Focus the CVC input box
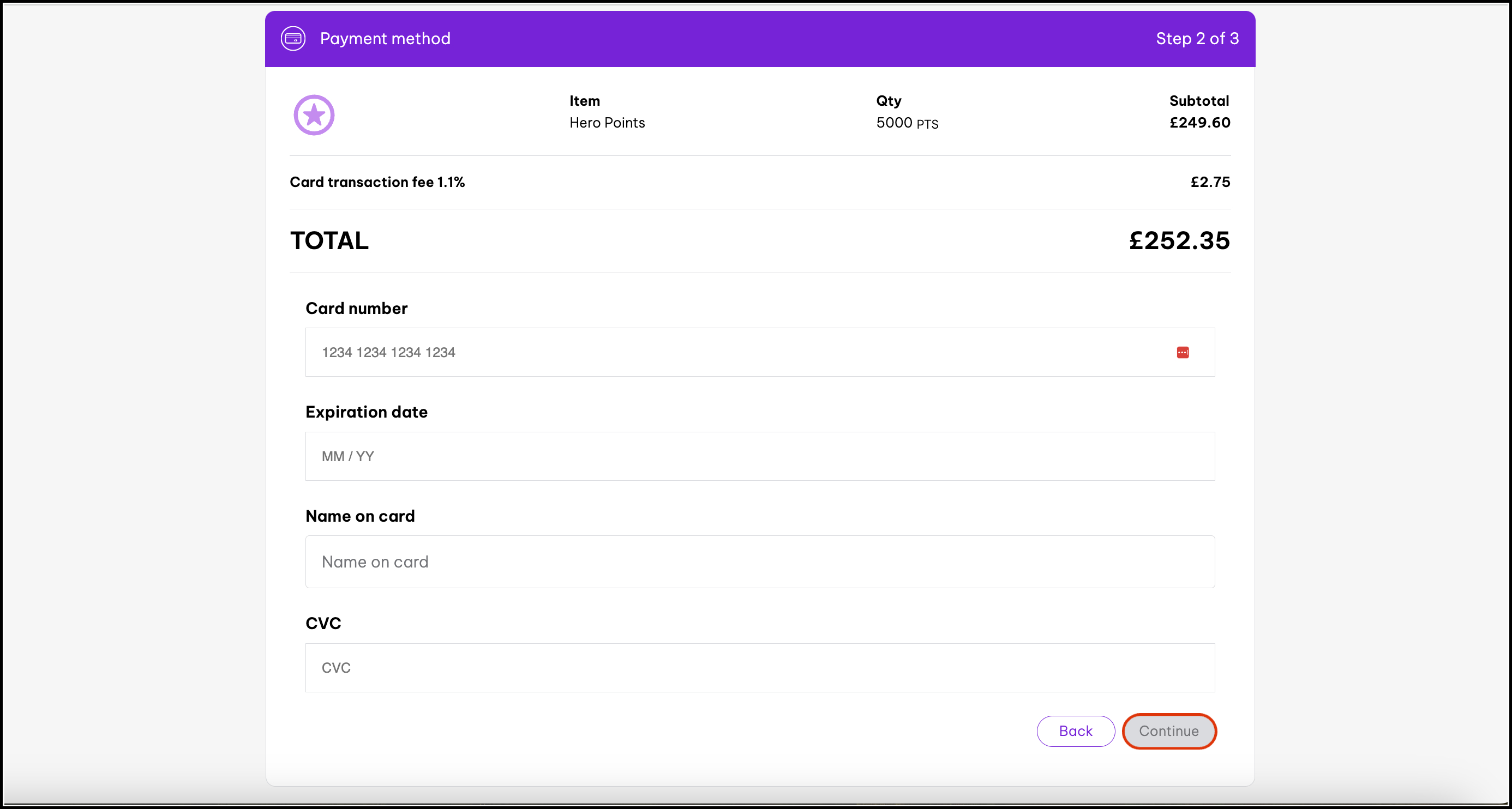1512x809 pixels. (x=759, y=668)
